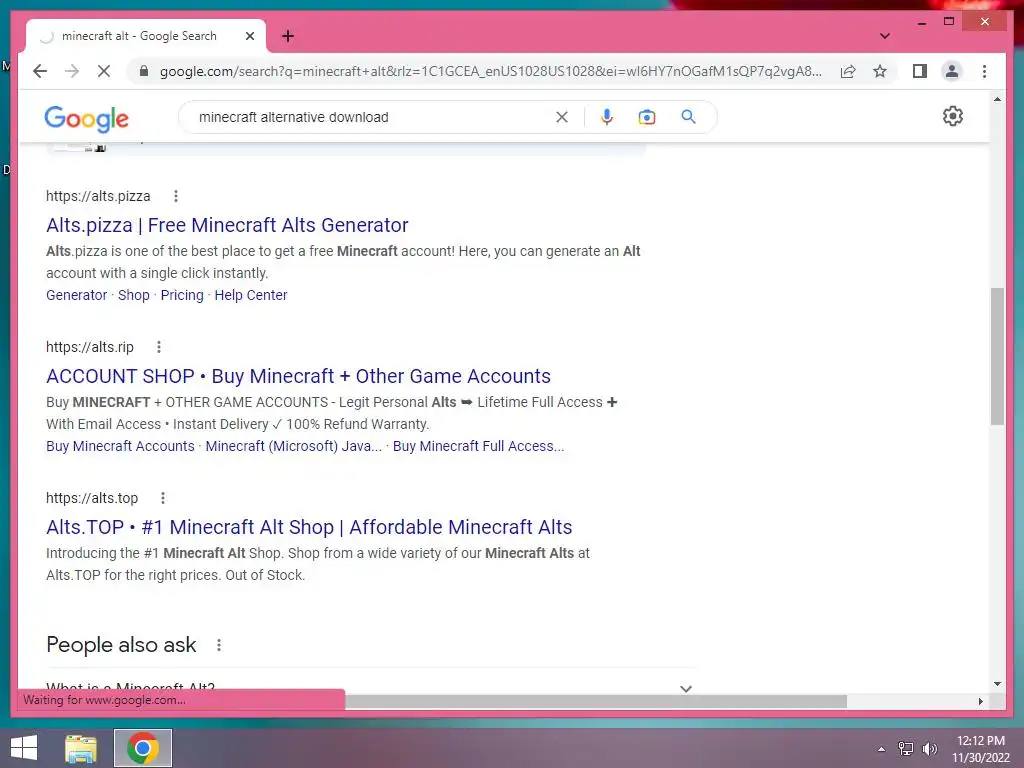
Task: Open Chrome side panel
Action: click(920, 71)
